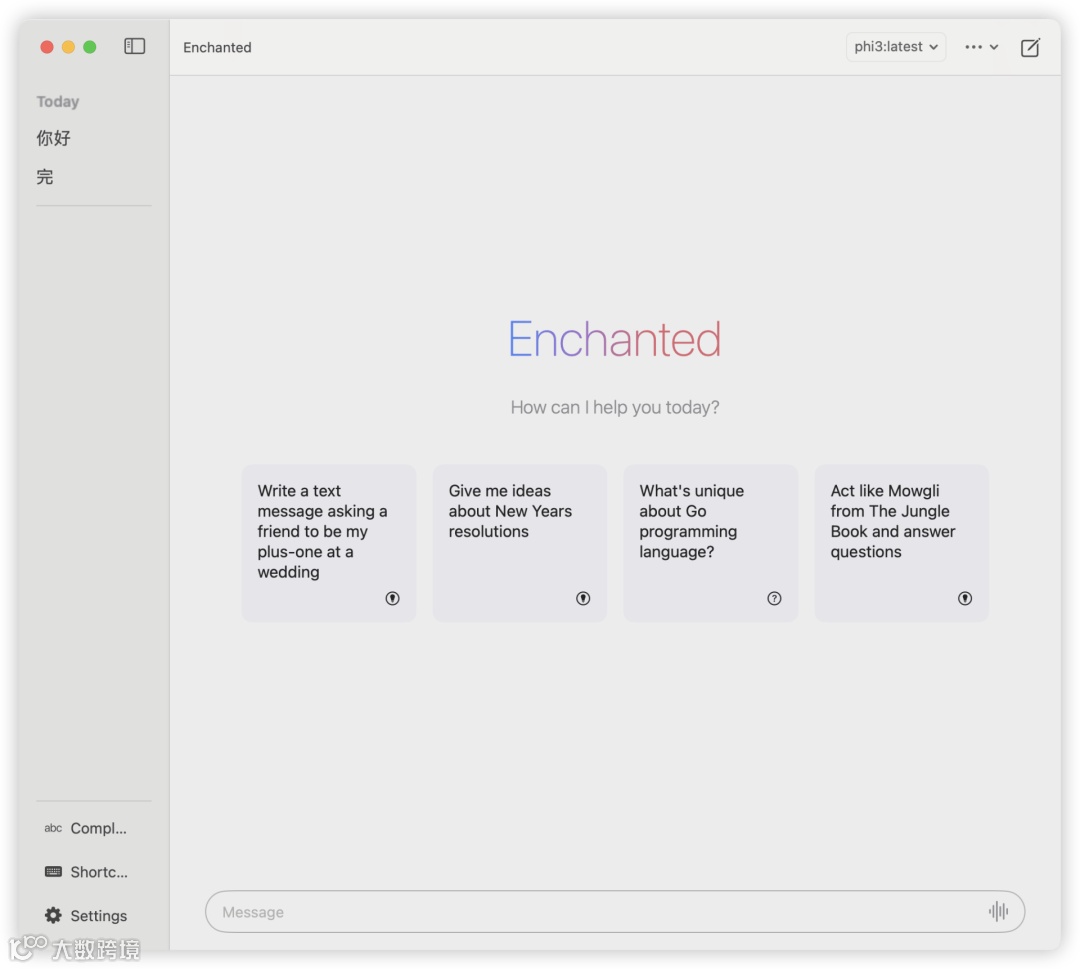Select the Go programming language prompt card

tap(710, 543)
